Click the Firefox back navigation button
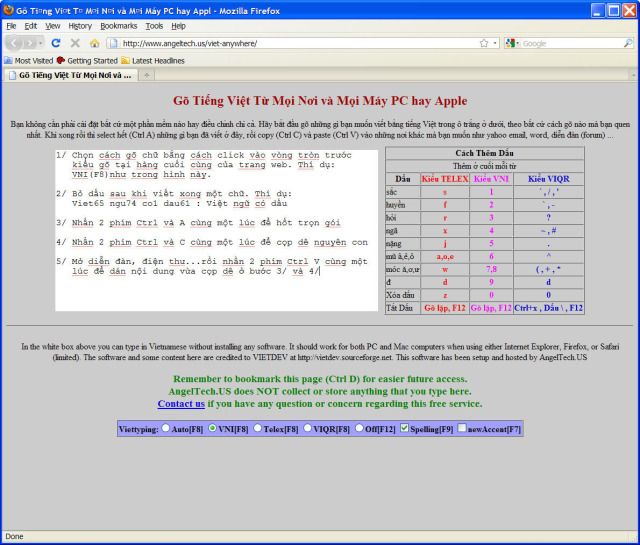640x545 pixels. (15, 43)
